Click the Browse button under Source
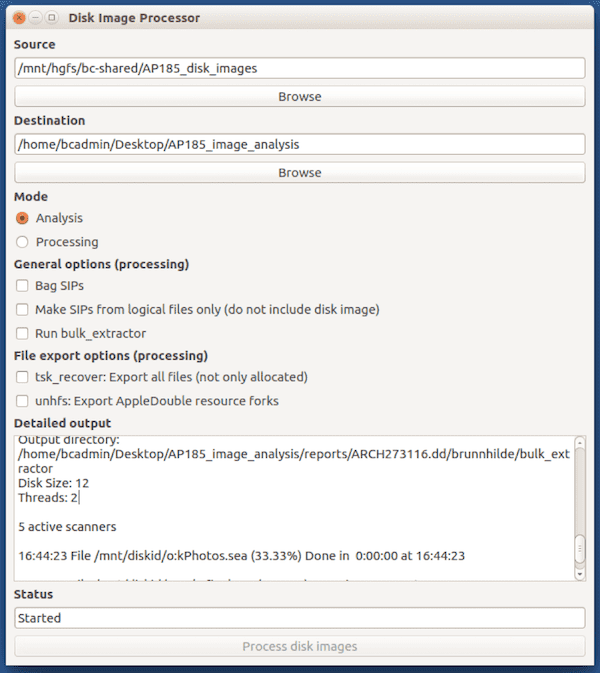The width and height of the screenshot is (600, 673). tap(300, 97)
